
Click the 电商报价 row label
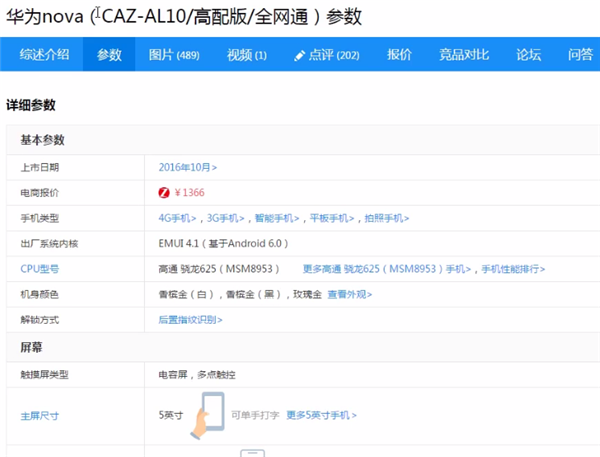tap(40, 193)
